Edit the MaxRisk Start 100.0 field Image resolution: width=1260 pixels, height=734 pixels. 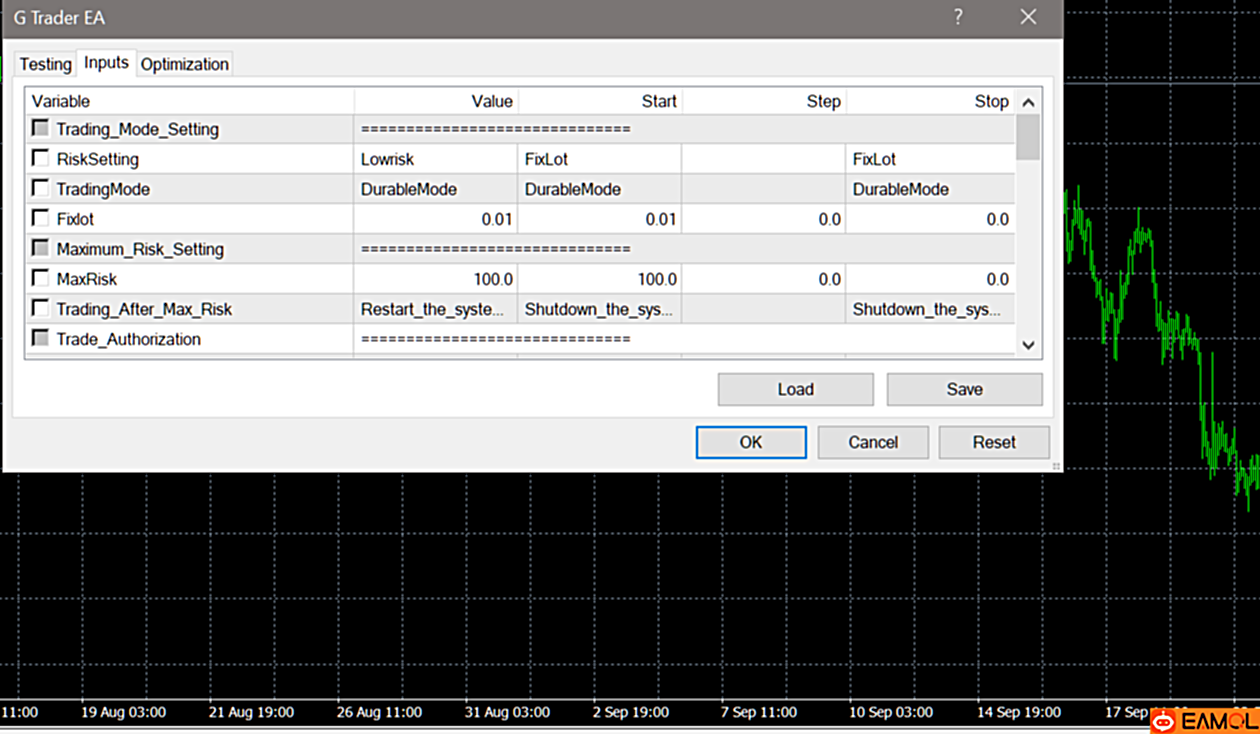point(600,279)
